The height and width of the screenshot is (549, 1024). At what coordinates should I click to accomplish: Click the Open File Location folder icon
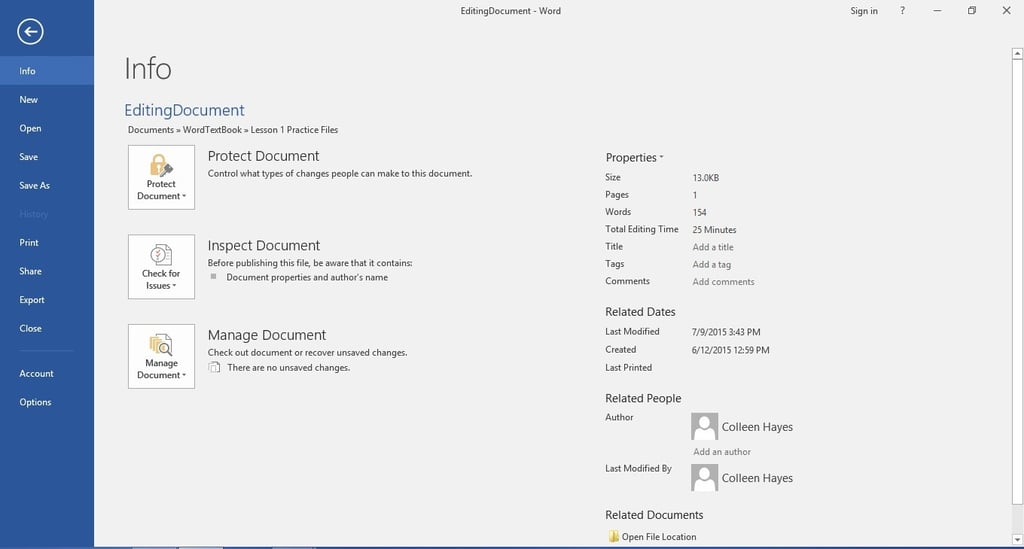(613, 537)
